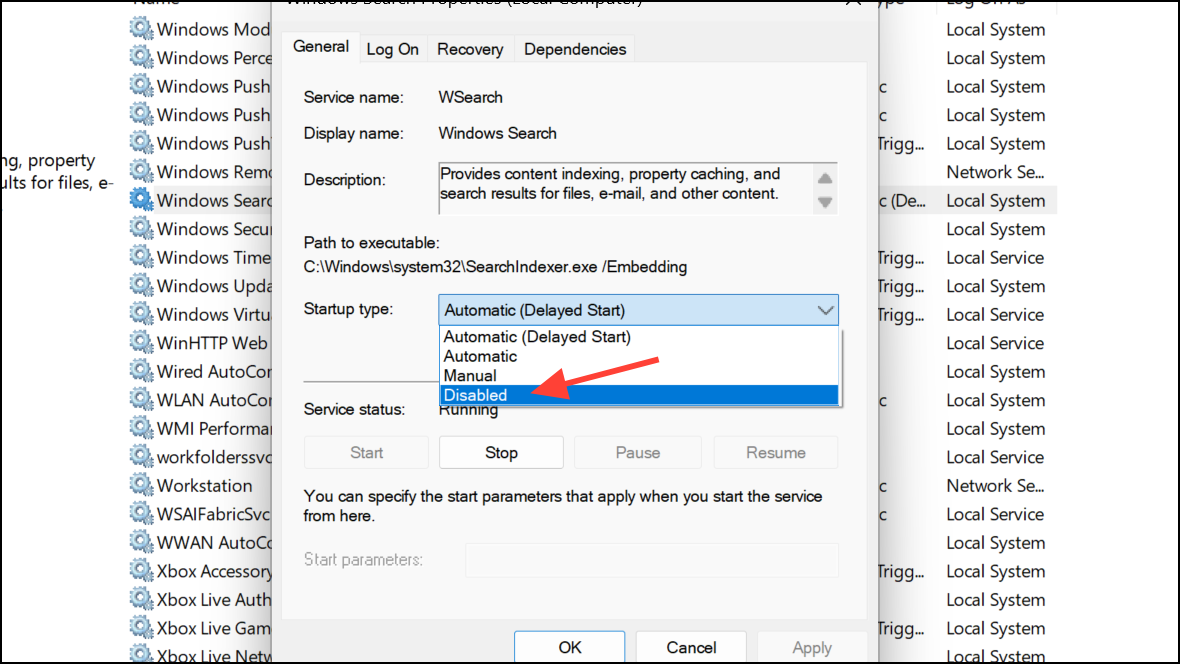Click gear icon beside Xbox Live Auth service
Image resolution: width=1180 pixels, height=664 pixels.
[x=141, y=599]
